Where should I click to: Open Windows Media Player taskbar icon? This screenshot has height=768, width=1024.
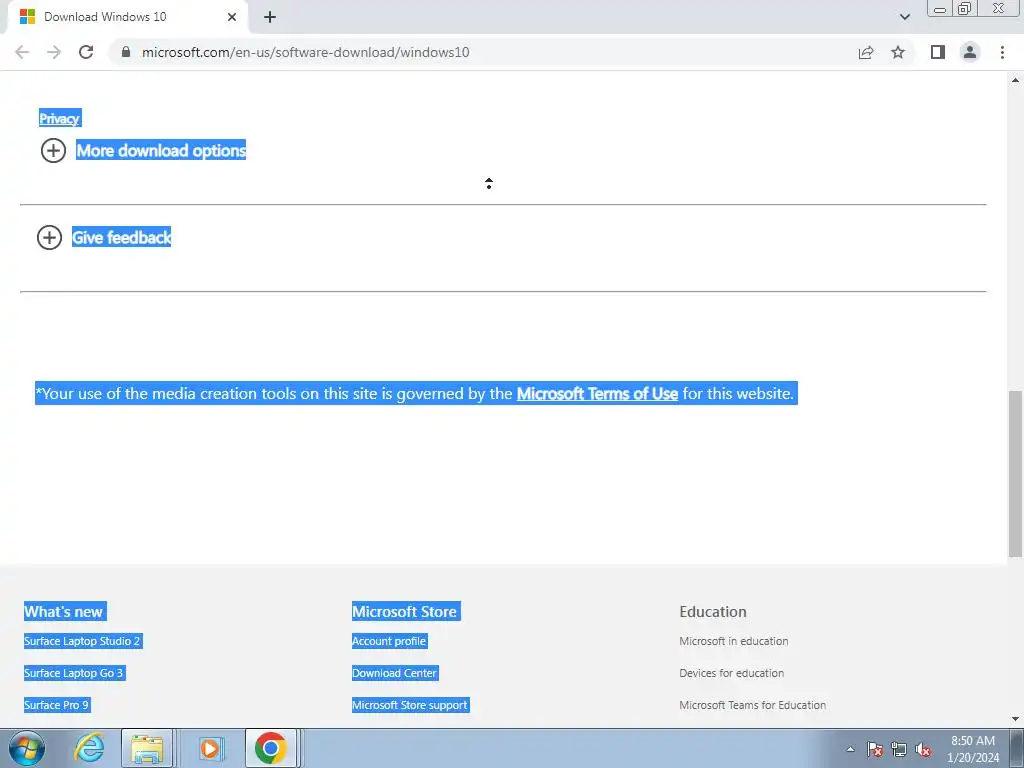tap(210, 748)
